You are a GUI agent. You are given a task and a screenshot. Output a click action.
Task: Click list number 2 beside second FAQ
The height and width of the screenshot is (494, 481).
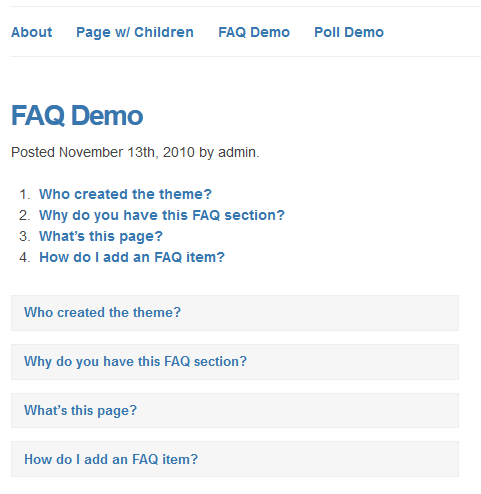pos(25,215)
